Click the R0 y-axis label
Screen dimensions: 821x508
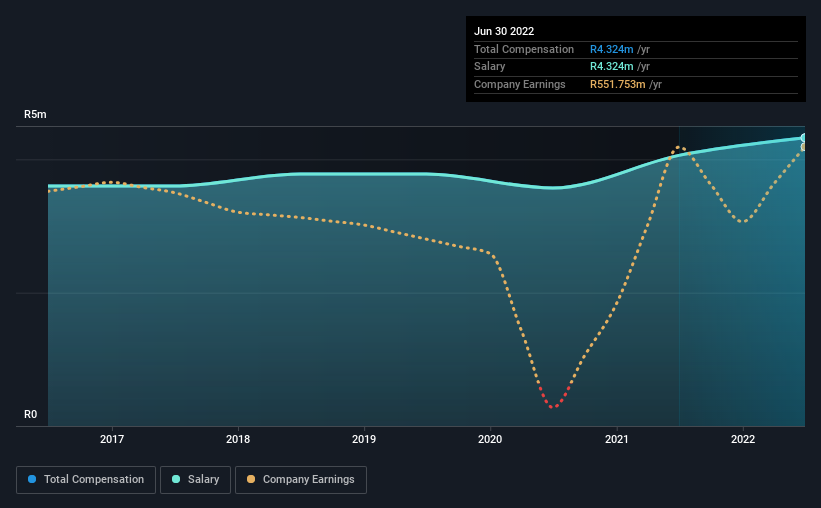[x=30, y=414]
